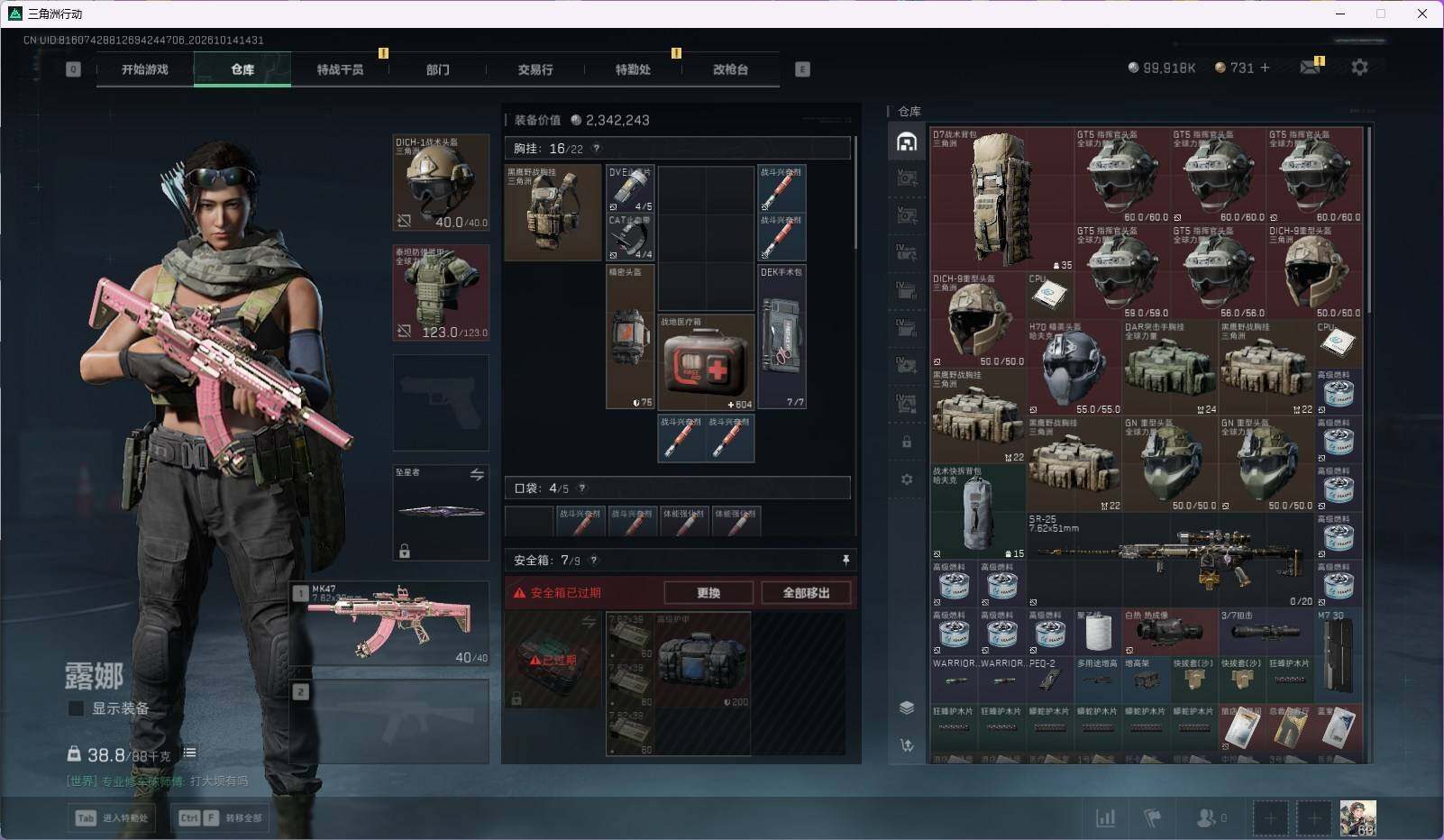Click the loadout panel vertical scrollbar

click(855, 193)
